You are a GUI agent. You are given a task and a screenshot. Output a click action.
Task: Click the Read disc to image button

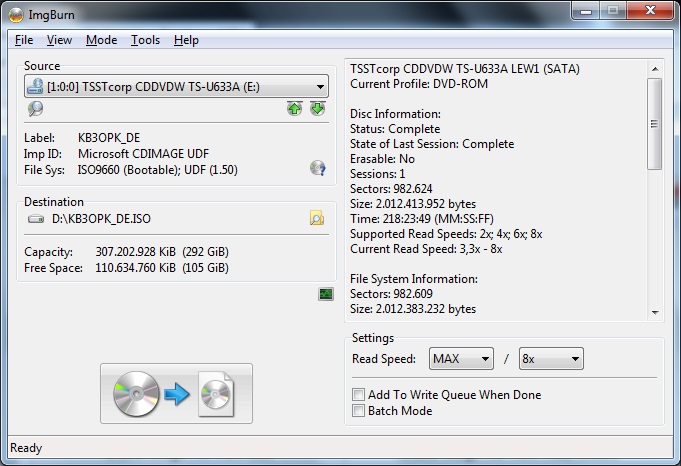click(x=176, y=393)
